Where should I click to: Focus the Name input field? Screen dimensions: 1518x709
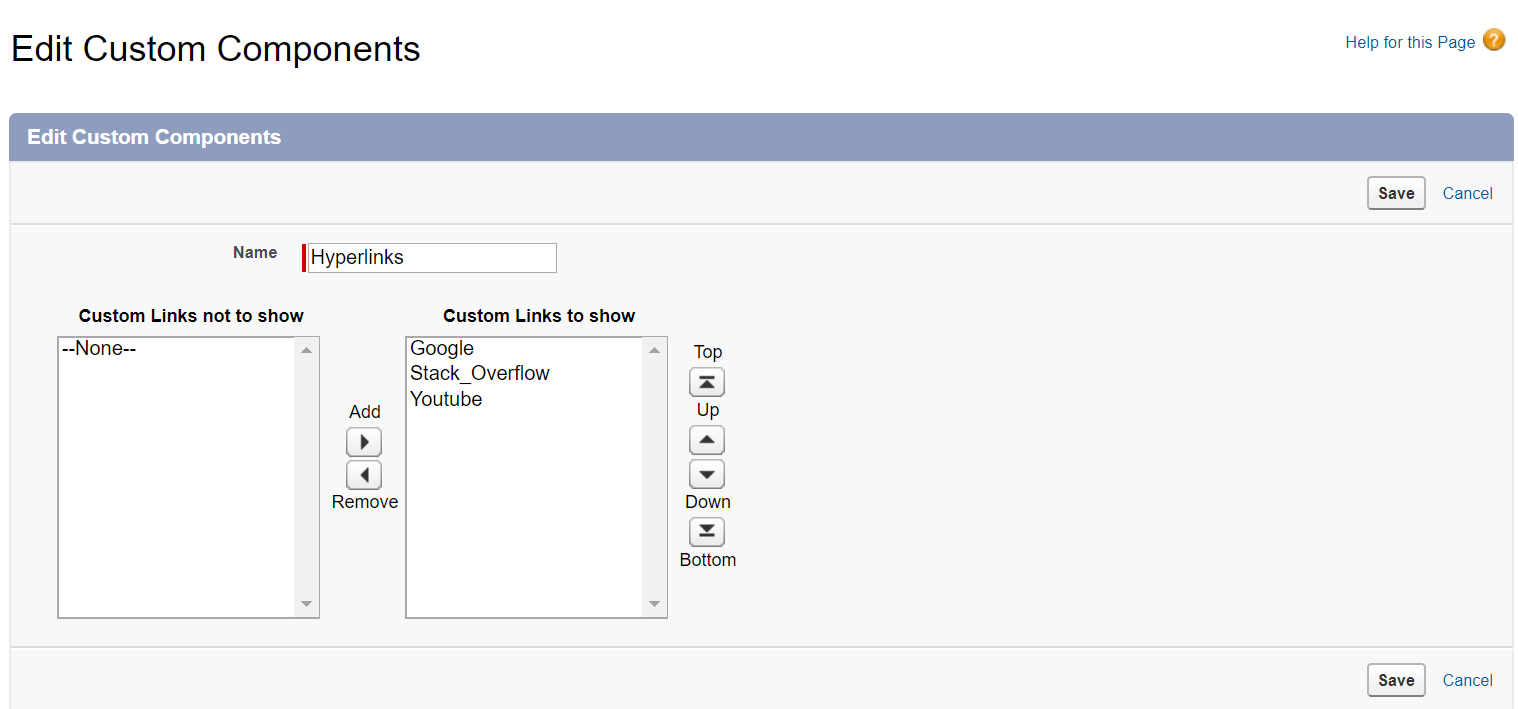(x=431, y=258)
